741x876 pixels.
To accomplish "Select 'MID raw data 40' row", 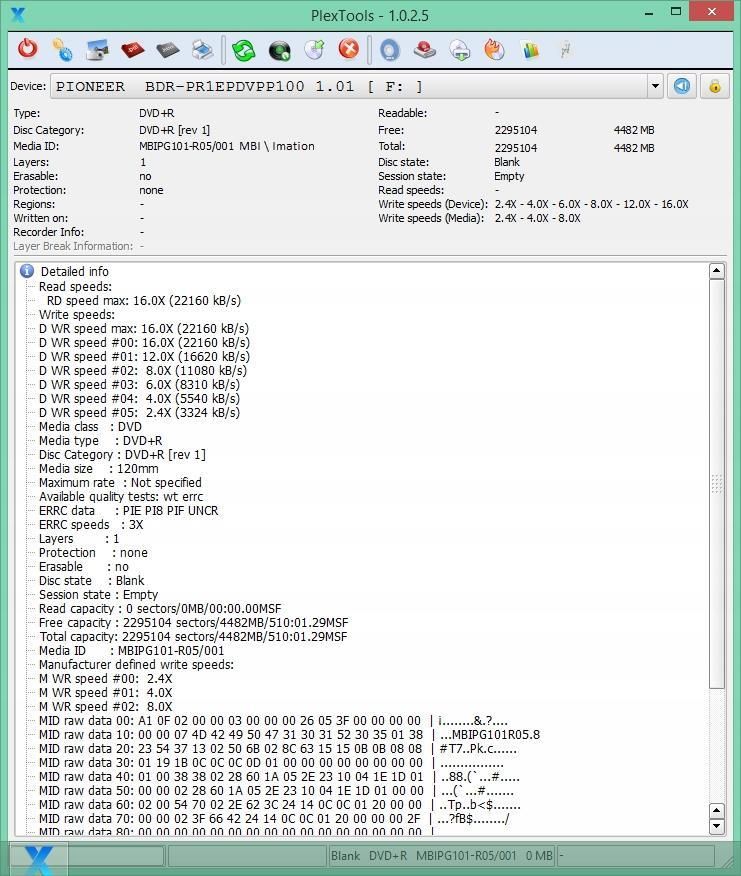I will [279, 777].
